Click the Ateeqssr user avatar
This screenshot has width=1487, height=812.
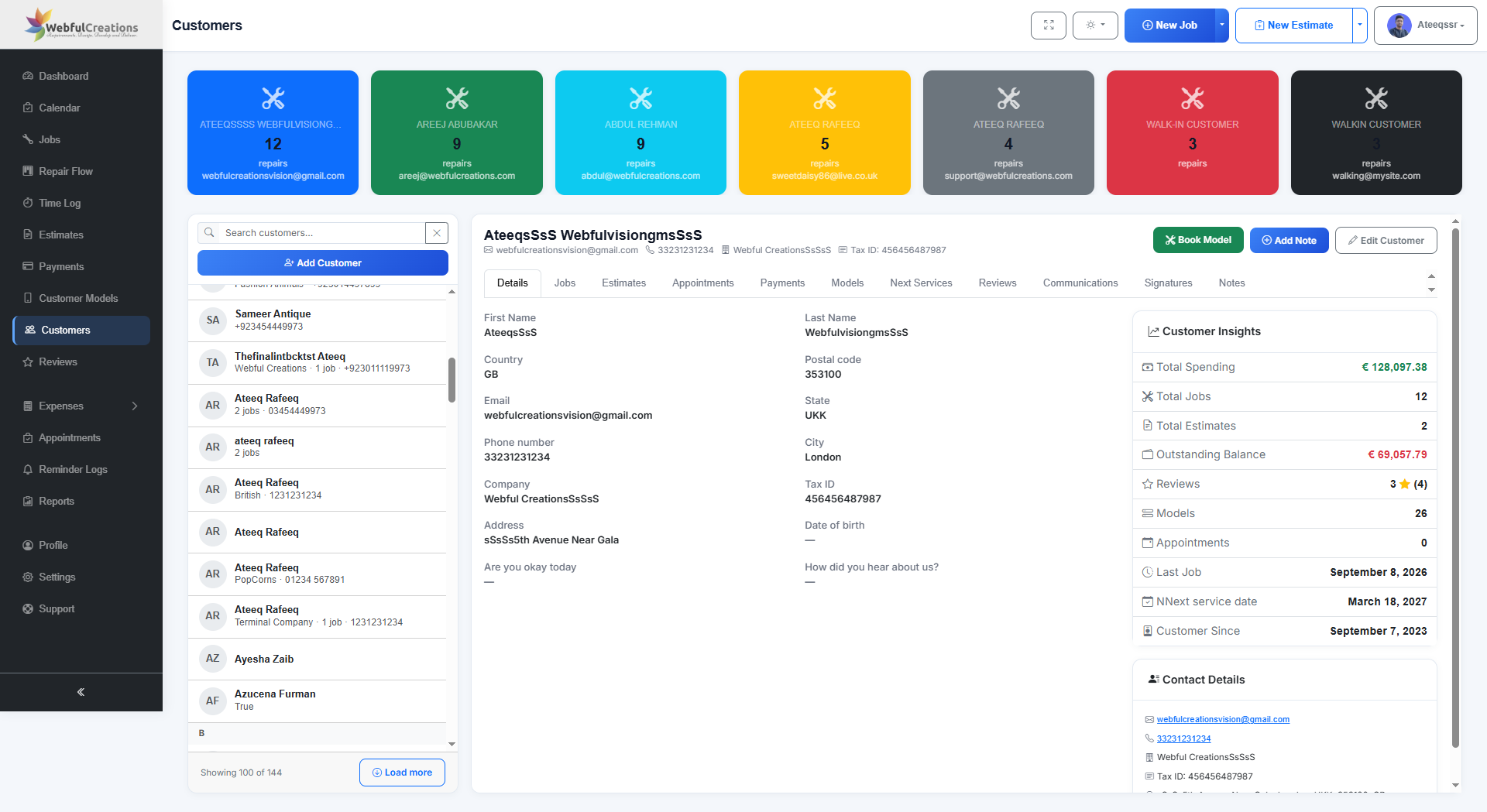[1399, 26]
